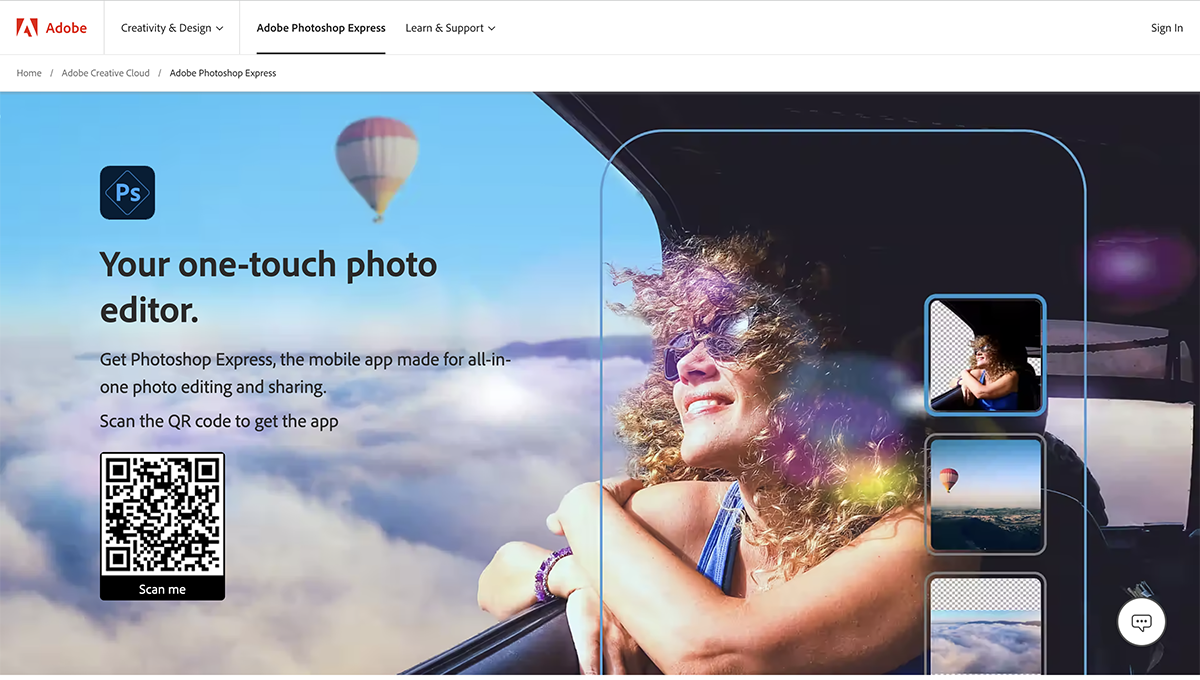1200x680 pixels.
Task: Click the Photoshop Express app icon
Action: pos(127,192)
